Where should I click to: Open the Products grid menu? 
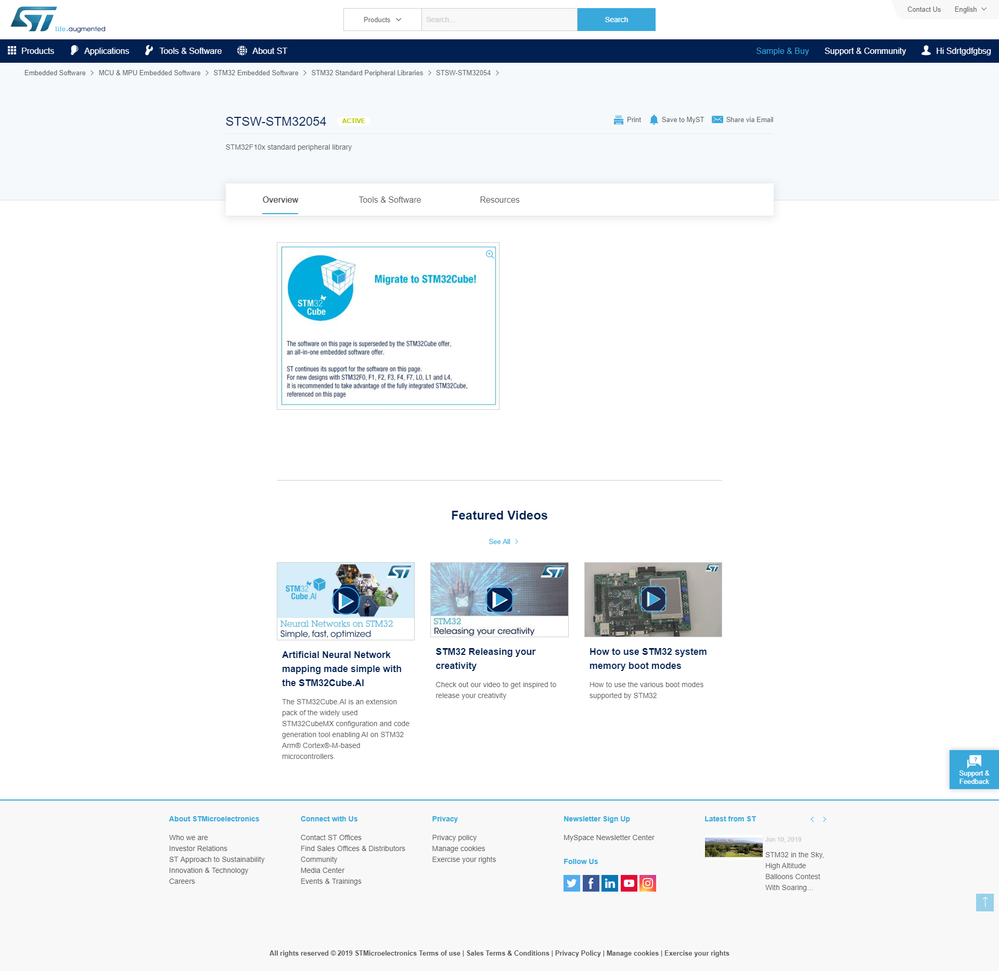click(31, 51)
